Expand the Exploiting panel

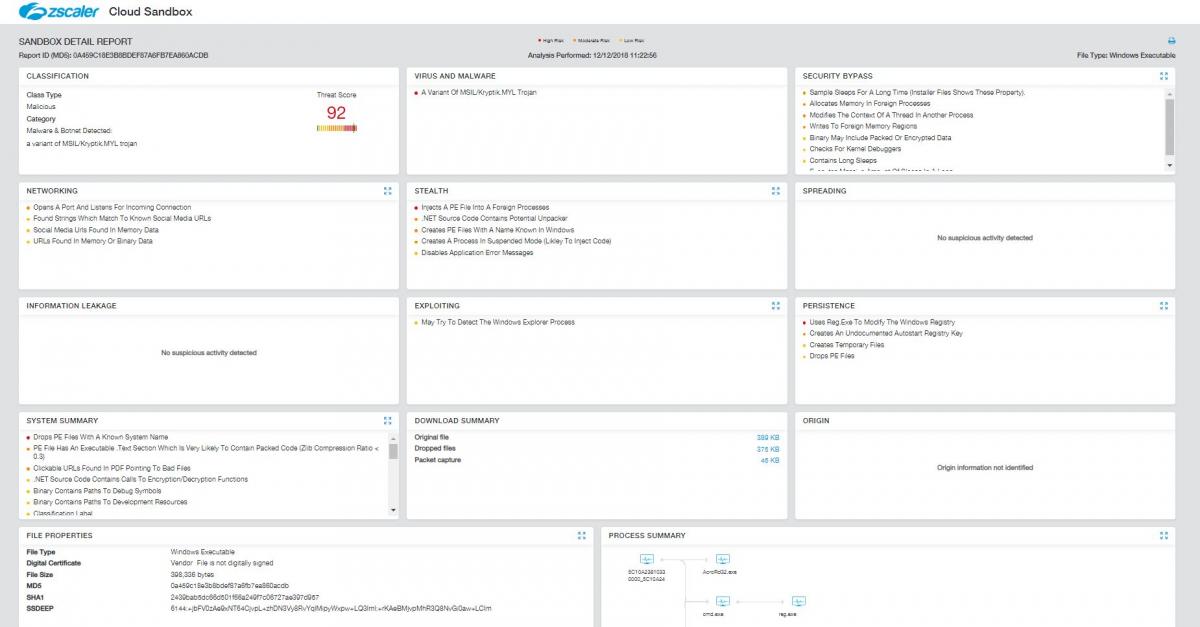pos(775,306)
